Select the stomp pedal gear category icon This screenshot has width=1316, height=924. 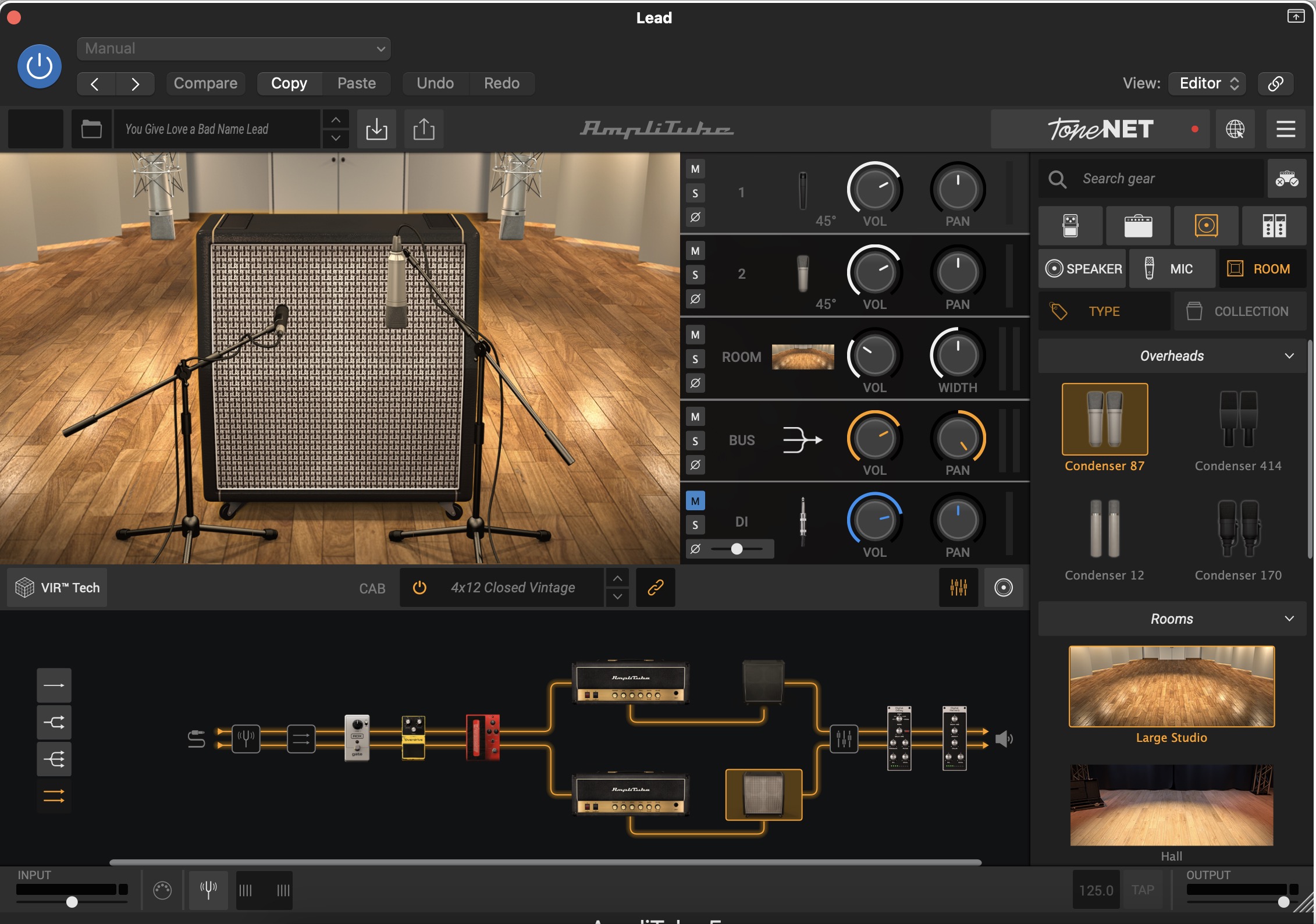click(x=1070, y=226)
